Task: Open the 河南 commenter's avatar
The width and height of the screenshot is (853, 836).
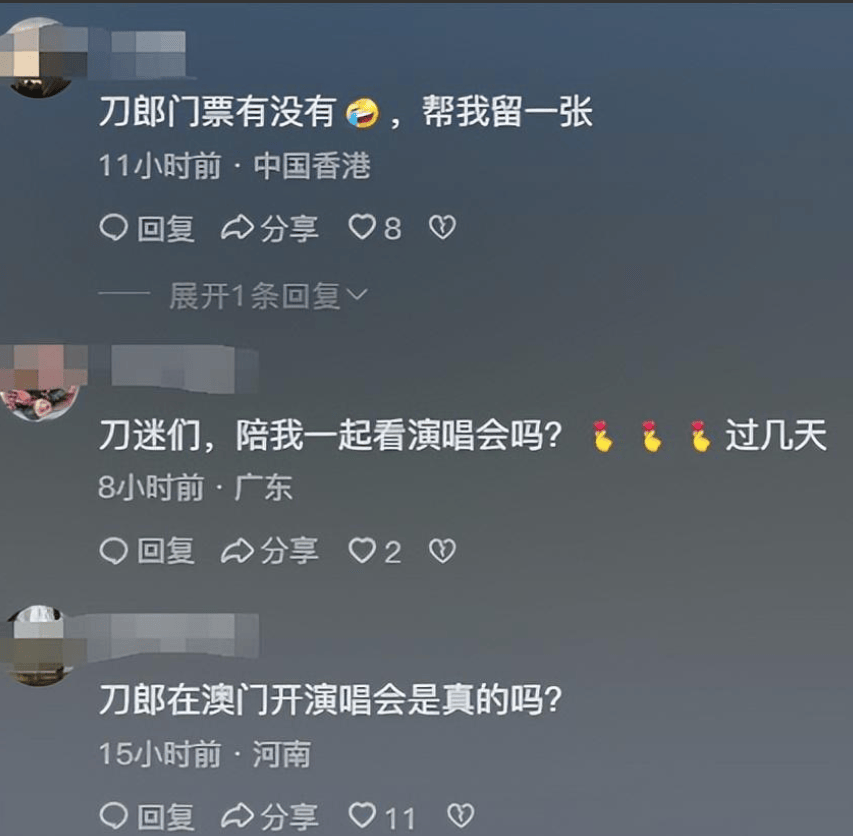Action: point(38,645)
